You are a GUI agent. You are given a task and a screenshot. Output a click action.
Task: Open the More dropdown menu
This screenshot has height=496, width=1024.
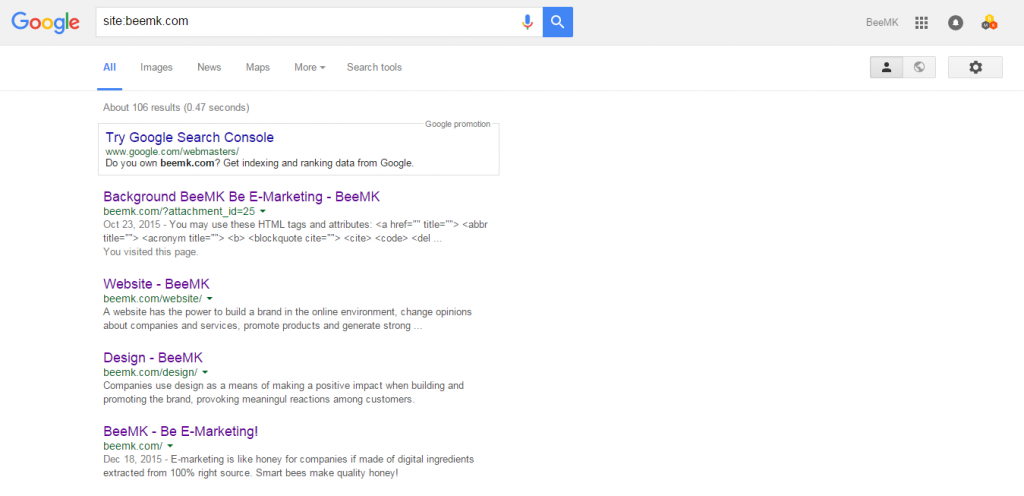[310, 67]
